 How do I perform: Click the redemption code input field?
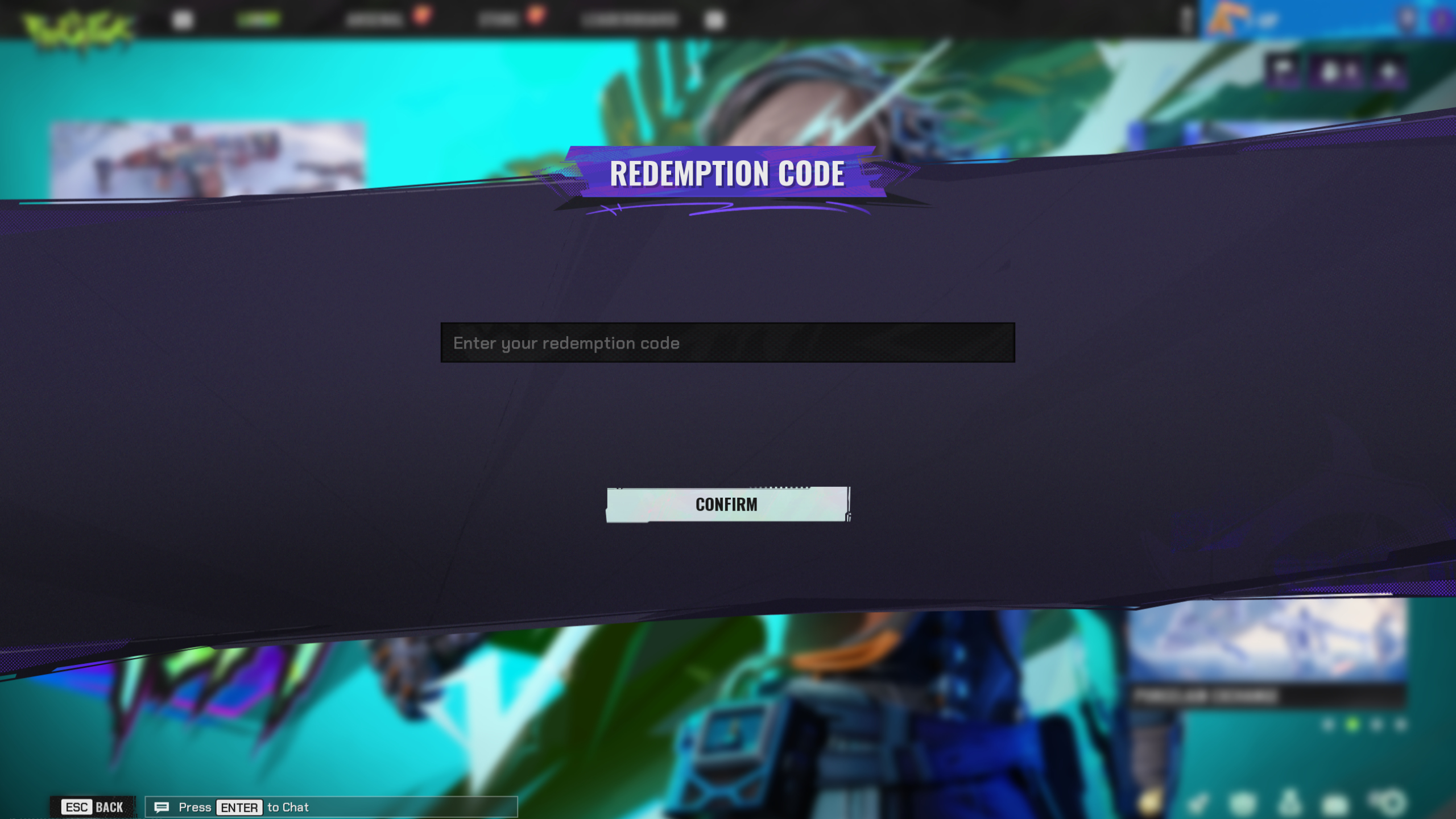pyautogui.click(x=727, y=343)
